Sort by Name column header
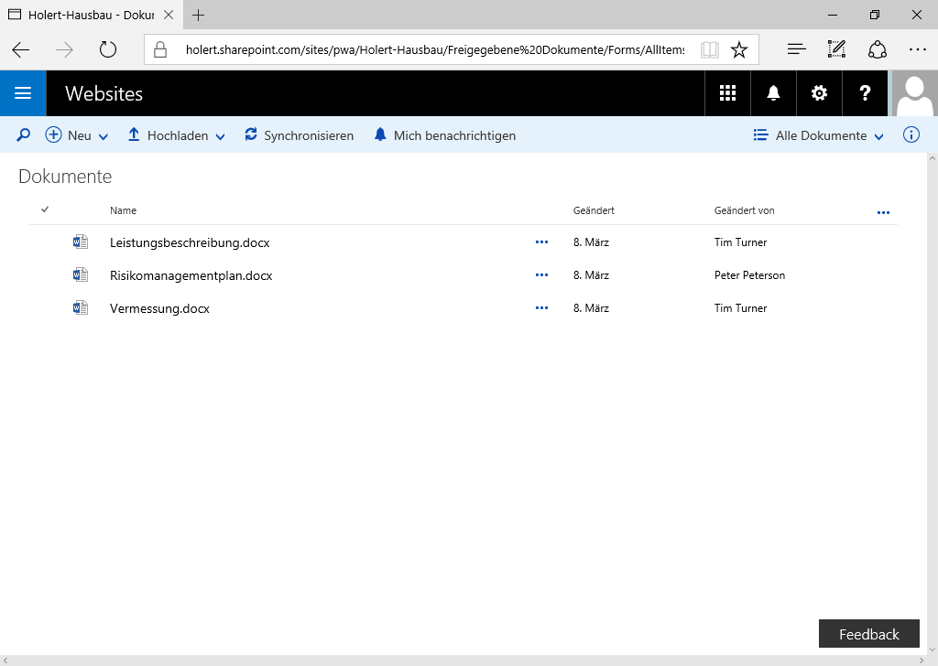The height and width of the screenshot is (666, 938). [123, 210]
